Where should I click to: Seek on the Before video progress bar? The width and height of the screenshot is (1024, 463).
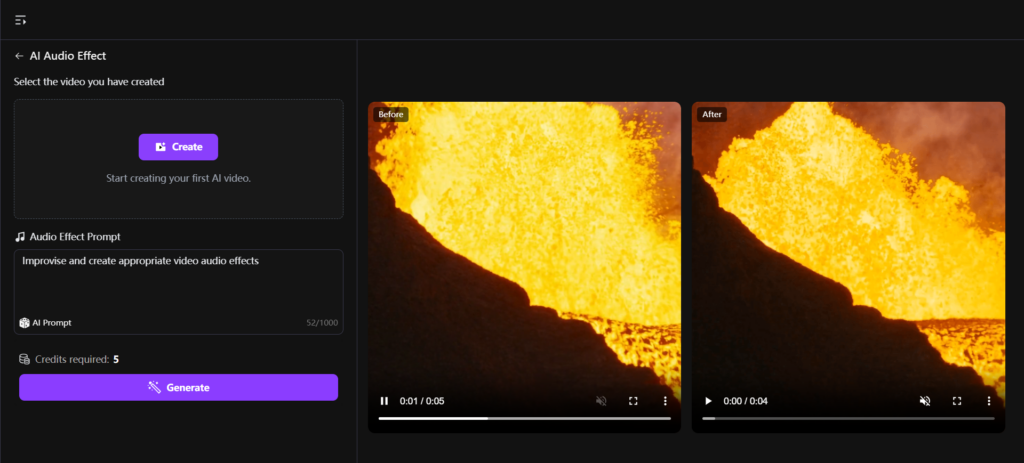coord(524,418)
